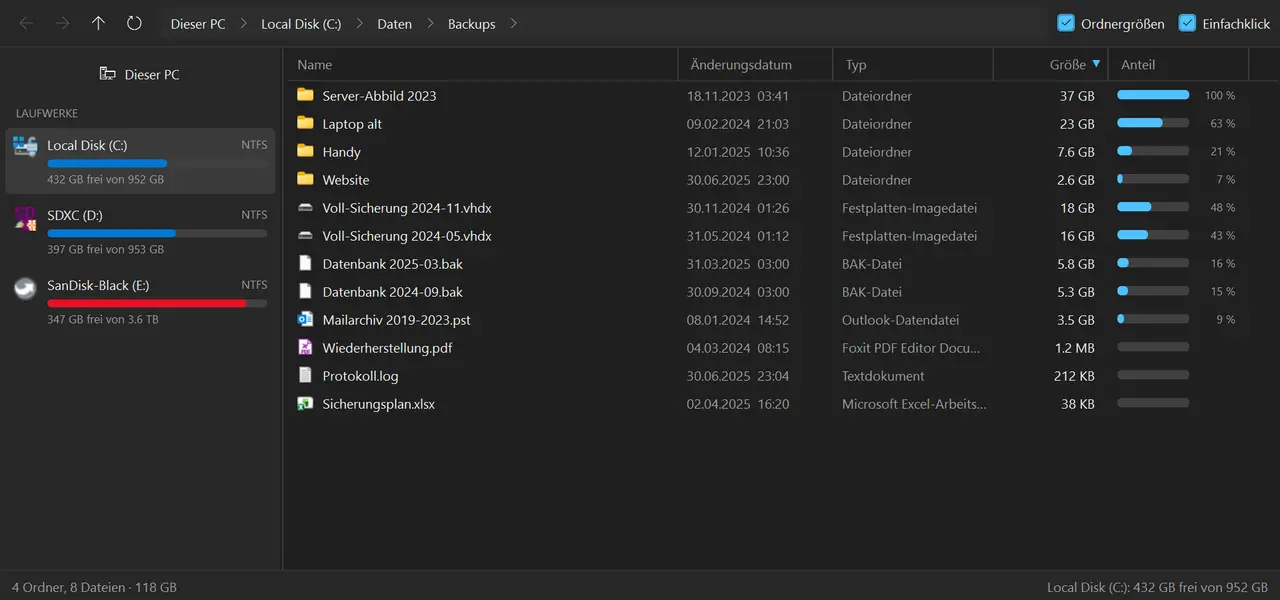Select SDXC (D:) drive label in sidebar
1280x600 pixels.
click(75, 215)
